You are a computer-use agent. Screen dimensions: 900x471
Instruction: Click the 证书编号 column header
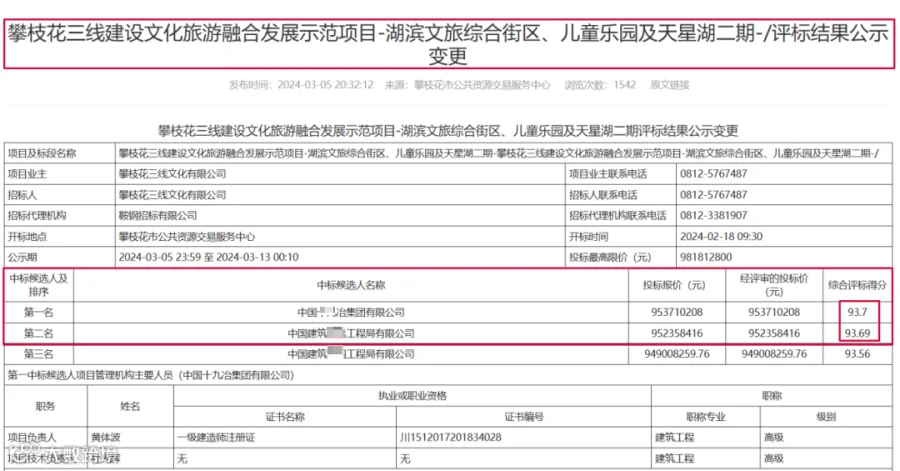tap(523, 416)
